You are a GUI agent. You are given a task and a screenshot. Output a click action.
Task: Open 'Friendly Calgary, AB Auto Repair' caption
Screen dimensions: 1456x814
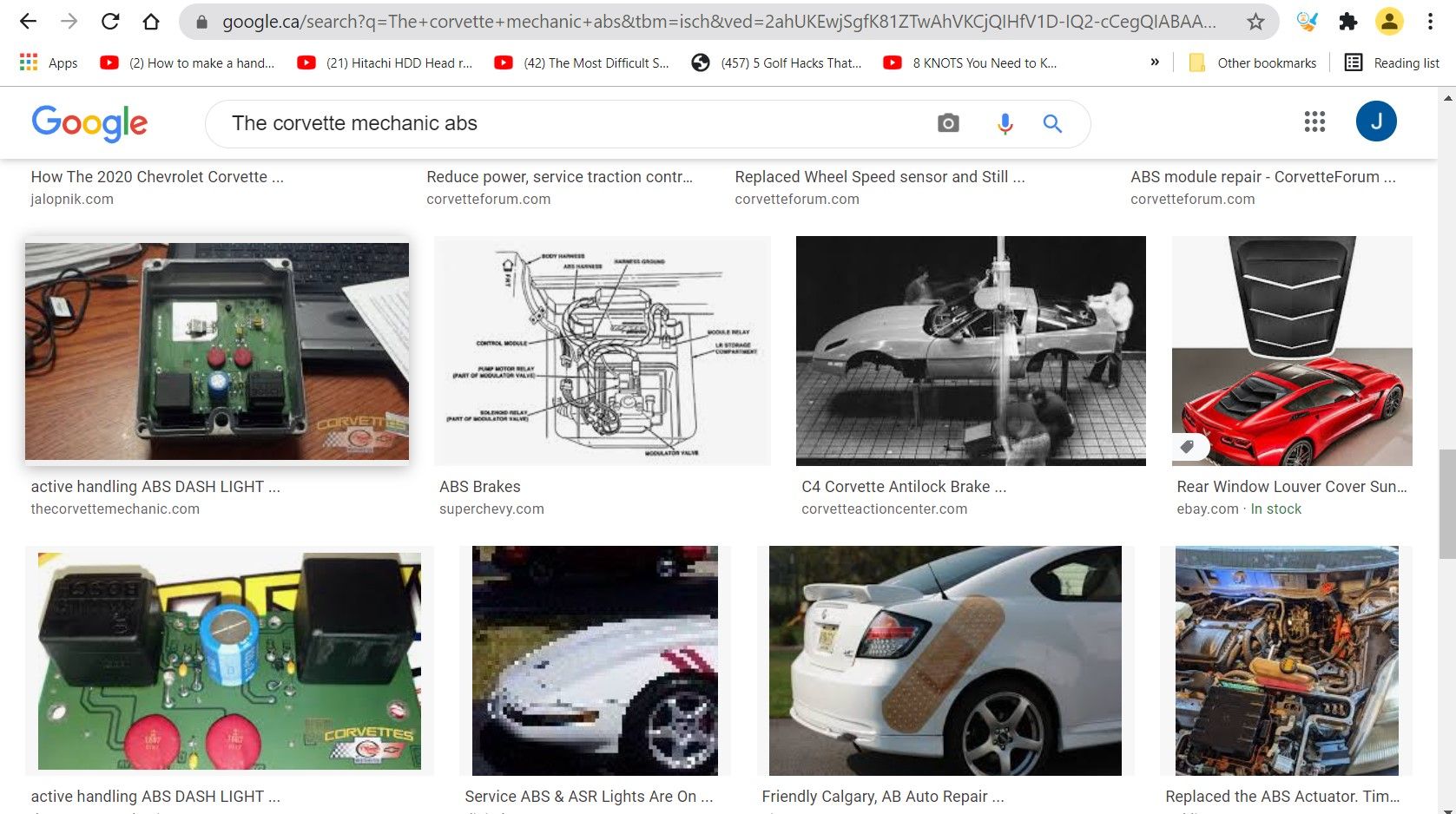pyautogui.click(x=883, y=797)
